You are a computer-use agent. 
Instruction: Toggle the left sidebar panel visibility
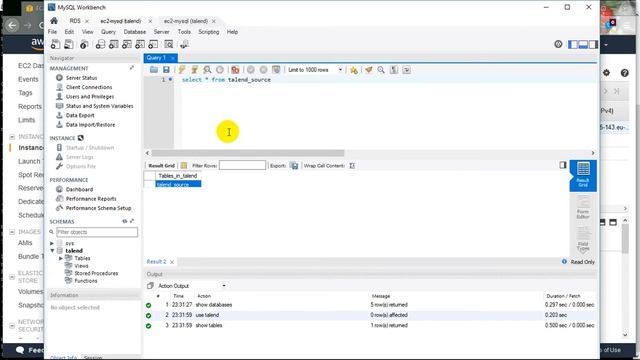573,44
